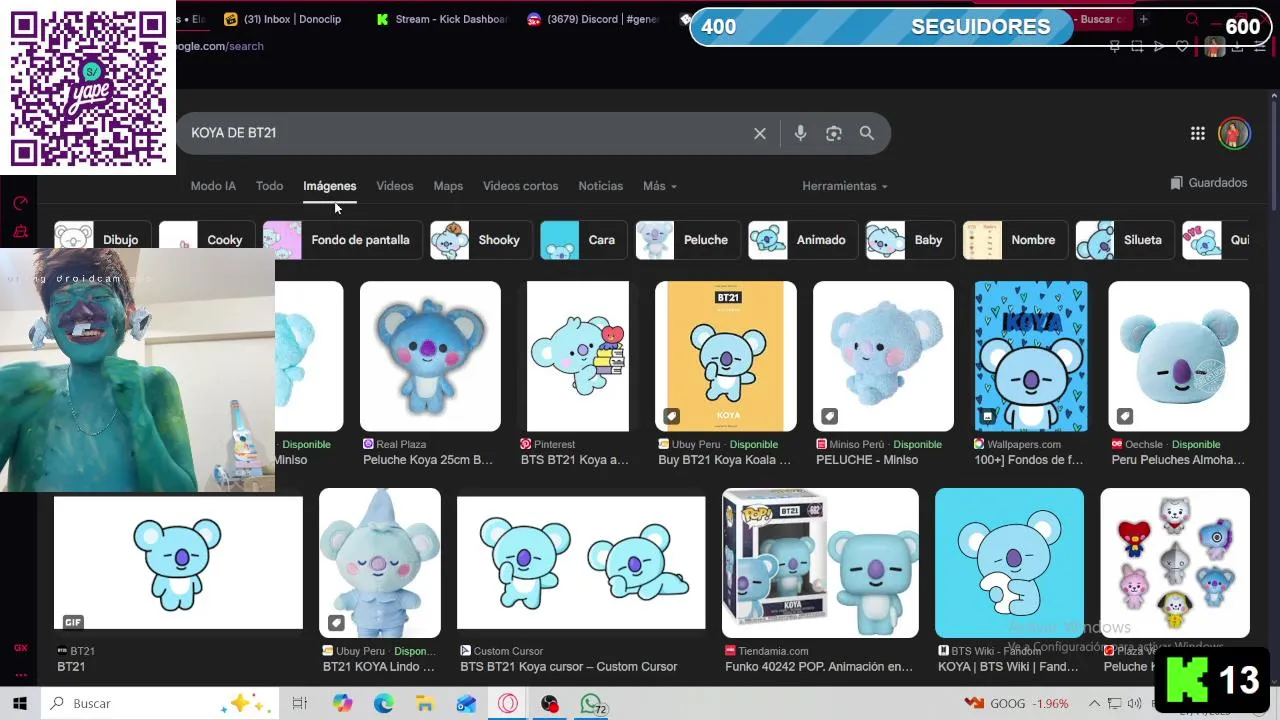Filter images by Cooky chip
The image size is (1280, 720).
point(206,240)
